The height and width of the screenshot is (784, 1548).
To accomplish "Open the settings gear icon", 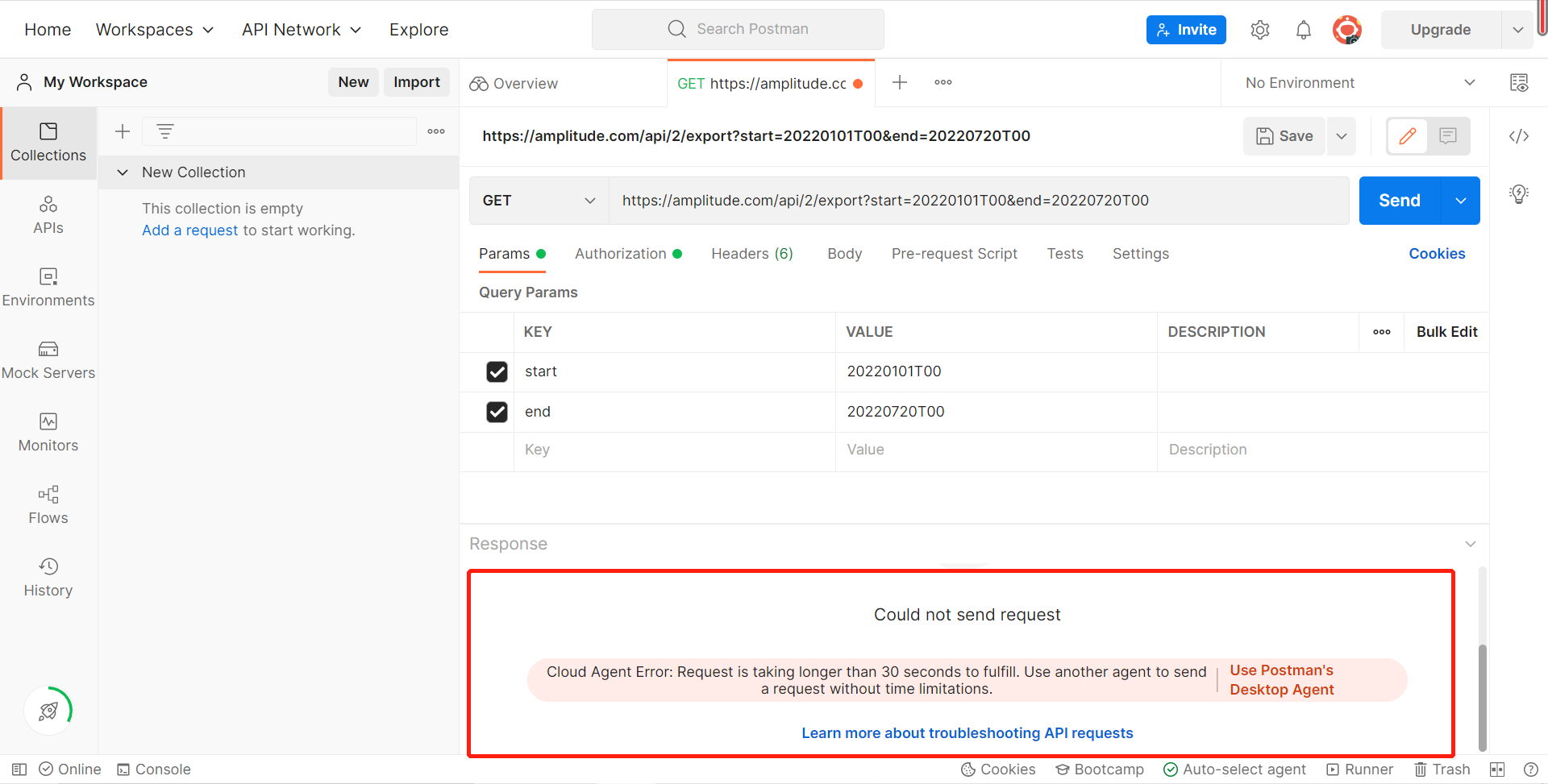I will 1260,30.
